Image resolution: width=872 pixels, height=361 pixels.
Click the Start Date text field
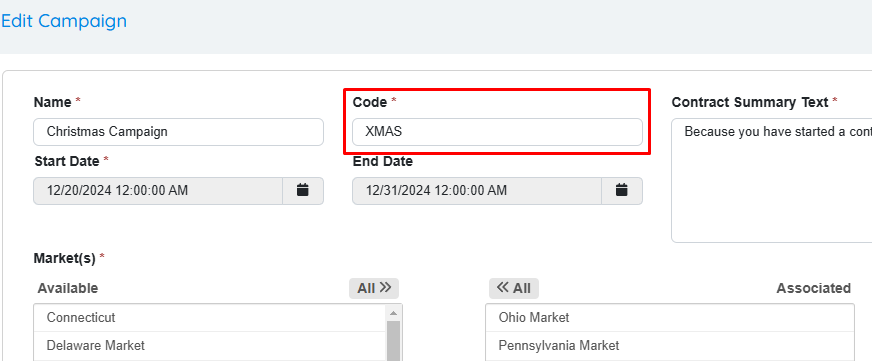point(158,191)
